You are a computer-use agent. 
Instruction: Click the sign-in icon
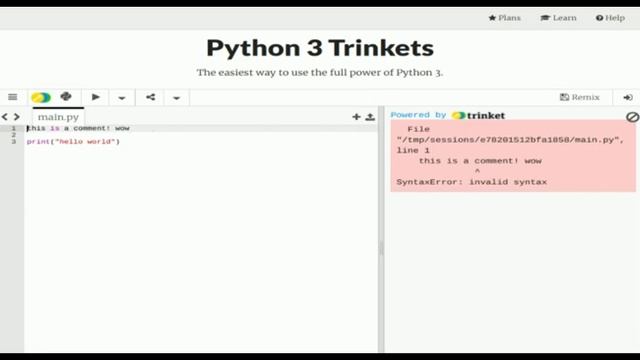pos(628,98)
